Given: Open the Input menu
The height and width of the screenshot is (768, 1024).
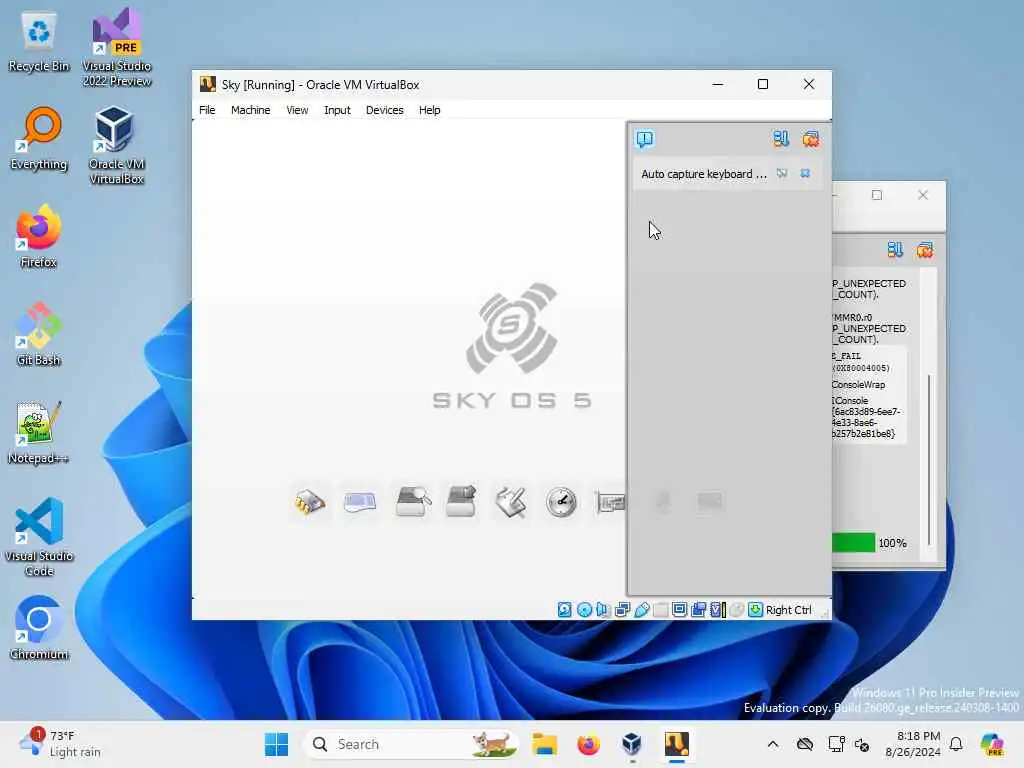Looking at the screenshot, I should pyautogui.click(x=337, y=110).
